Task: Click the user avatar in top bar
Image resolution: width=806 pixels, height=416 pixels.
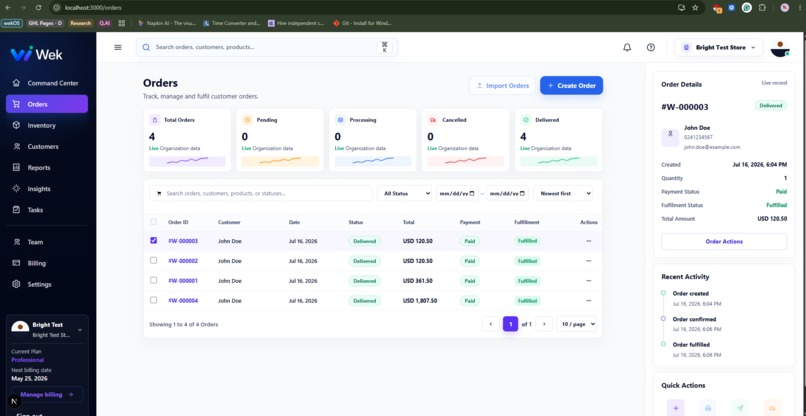Action: [x=779, y=48]
